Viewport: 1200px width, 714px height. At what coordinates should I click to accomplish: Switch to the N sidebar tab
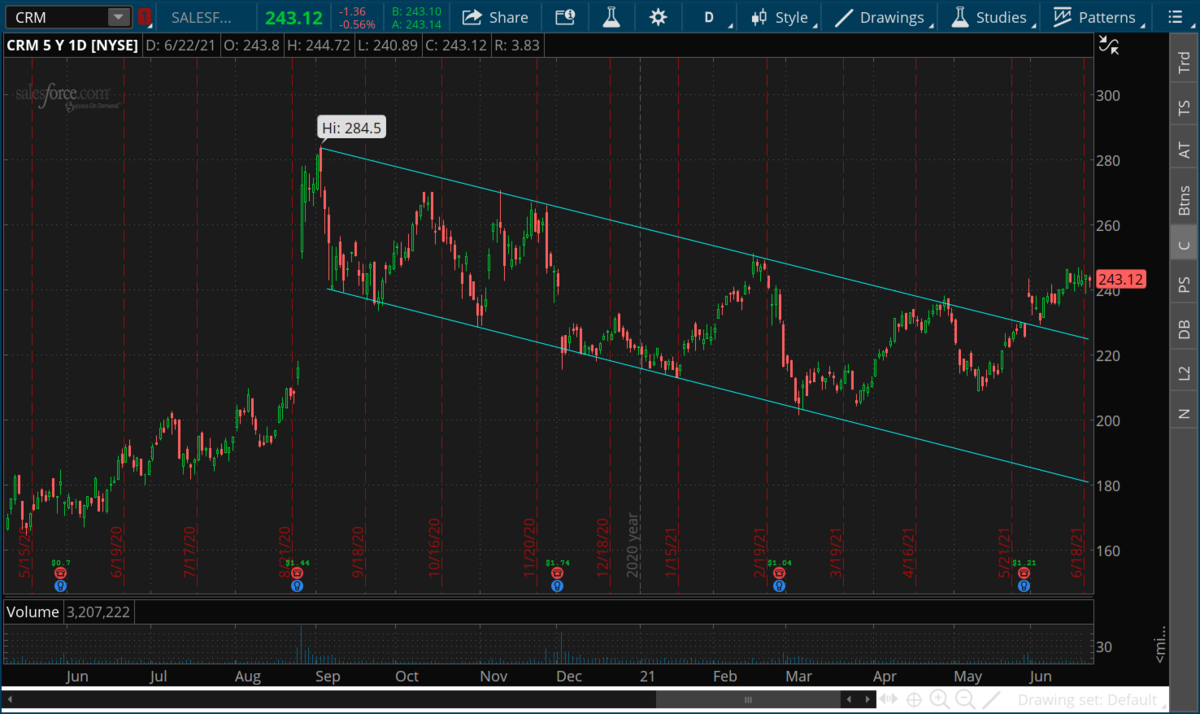point(1185,413)
